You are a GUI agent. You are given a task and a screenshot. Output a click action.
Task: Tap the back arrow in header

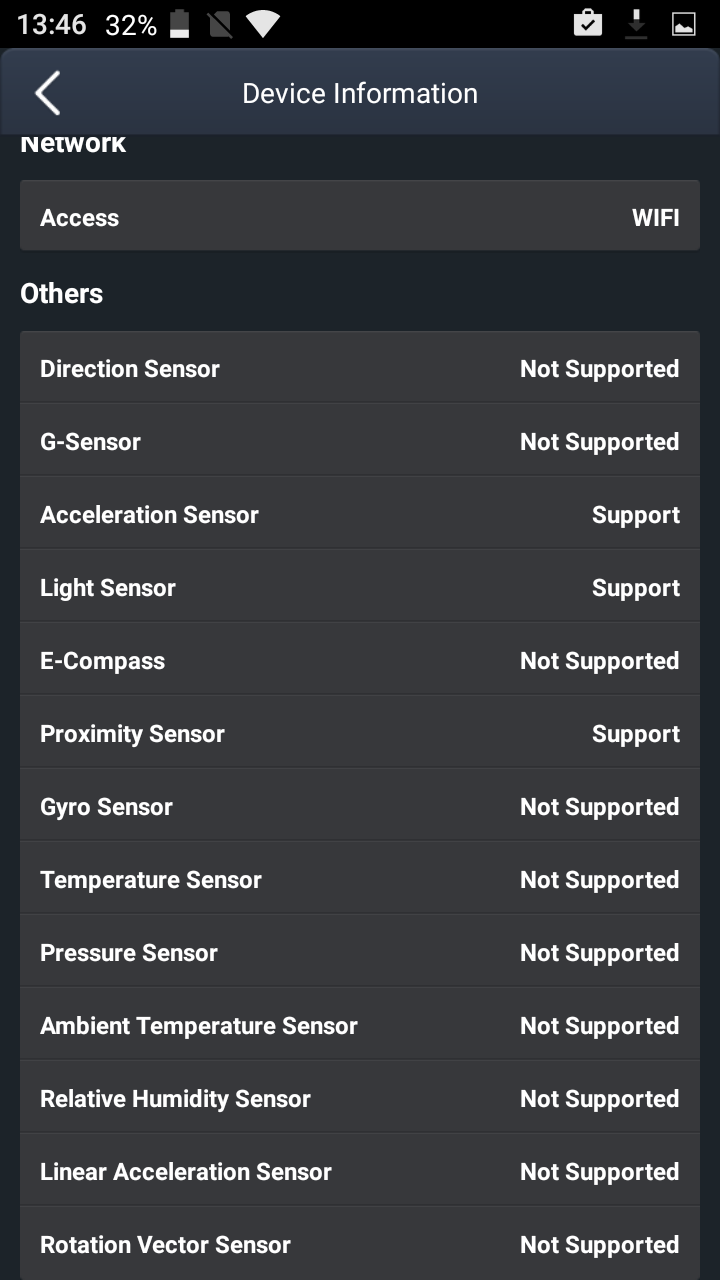[47, 93]
